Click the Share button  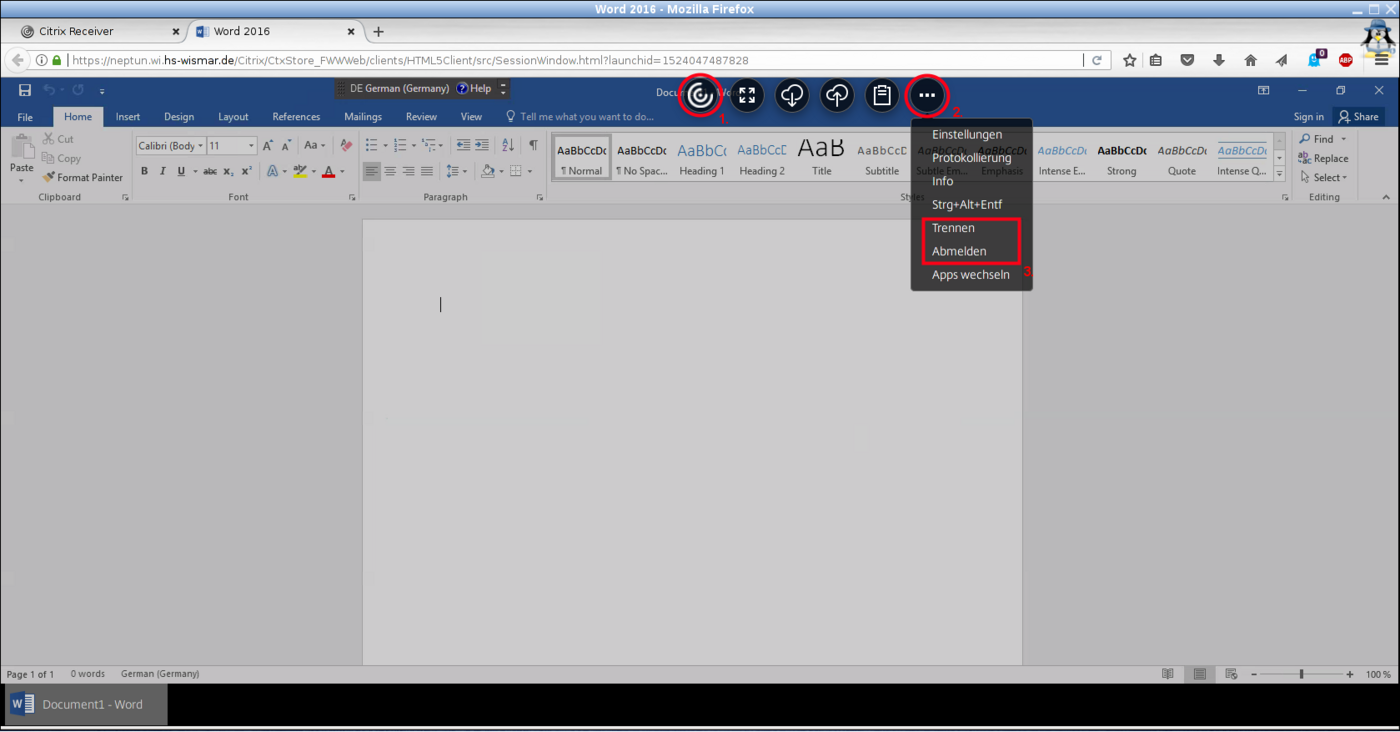pyautogui.click(x=1358, y=117)
